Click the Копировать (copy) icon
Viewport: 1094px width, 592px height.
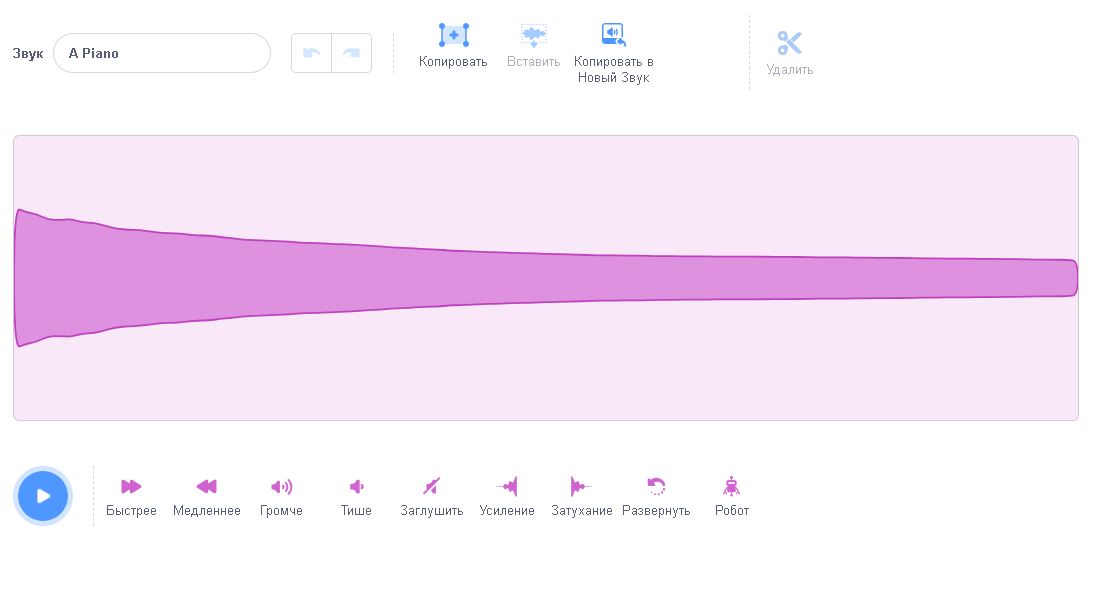point(453,36)
